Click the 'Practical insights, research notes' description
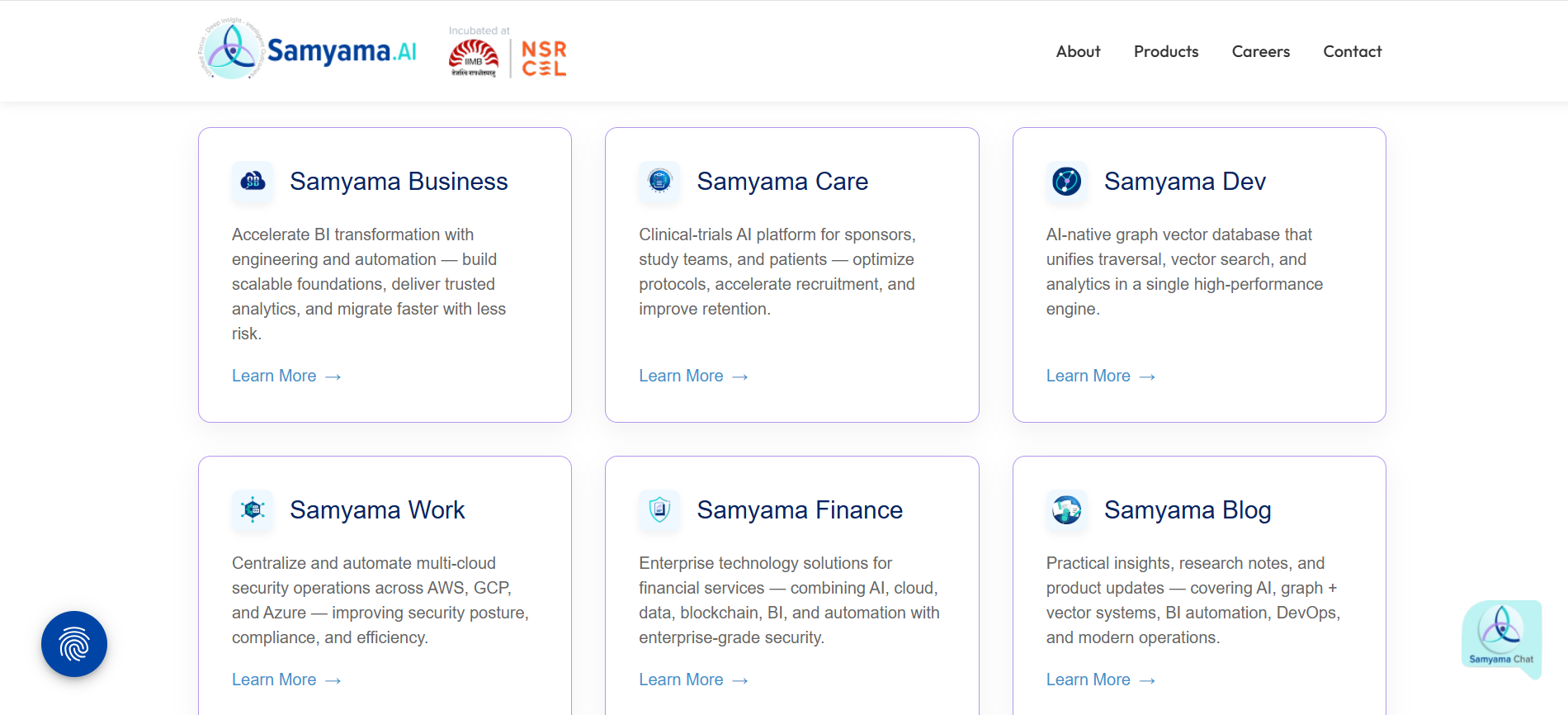This screenshot has width=1568, height=715. [x=1193, y=600]
